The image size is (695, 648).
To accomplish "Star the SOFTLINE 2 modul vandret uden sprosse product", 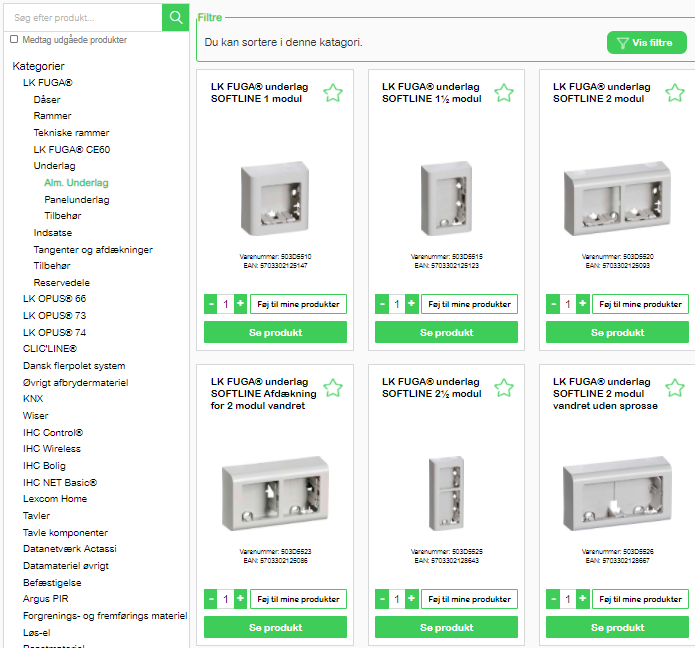I will pos(675,388).
